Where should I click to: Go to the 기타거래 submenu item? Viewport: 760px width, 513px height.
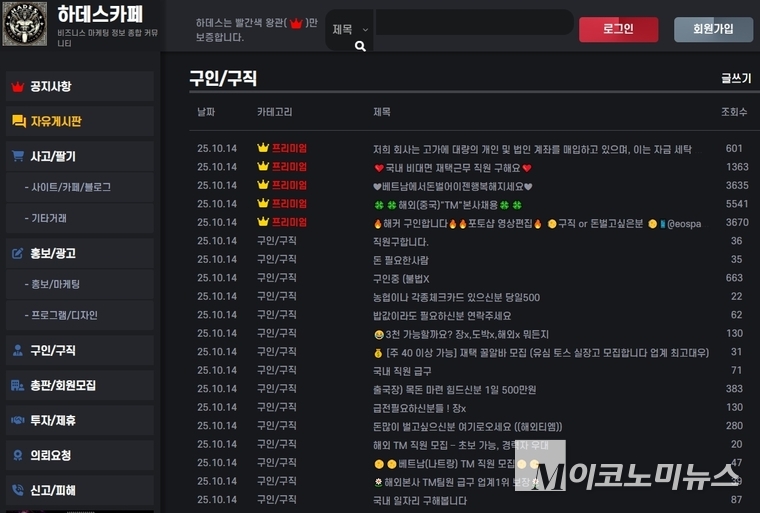[50, 218]
